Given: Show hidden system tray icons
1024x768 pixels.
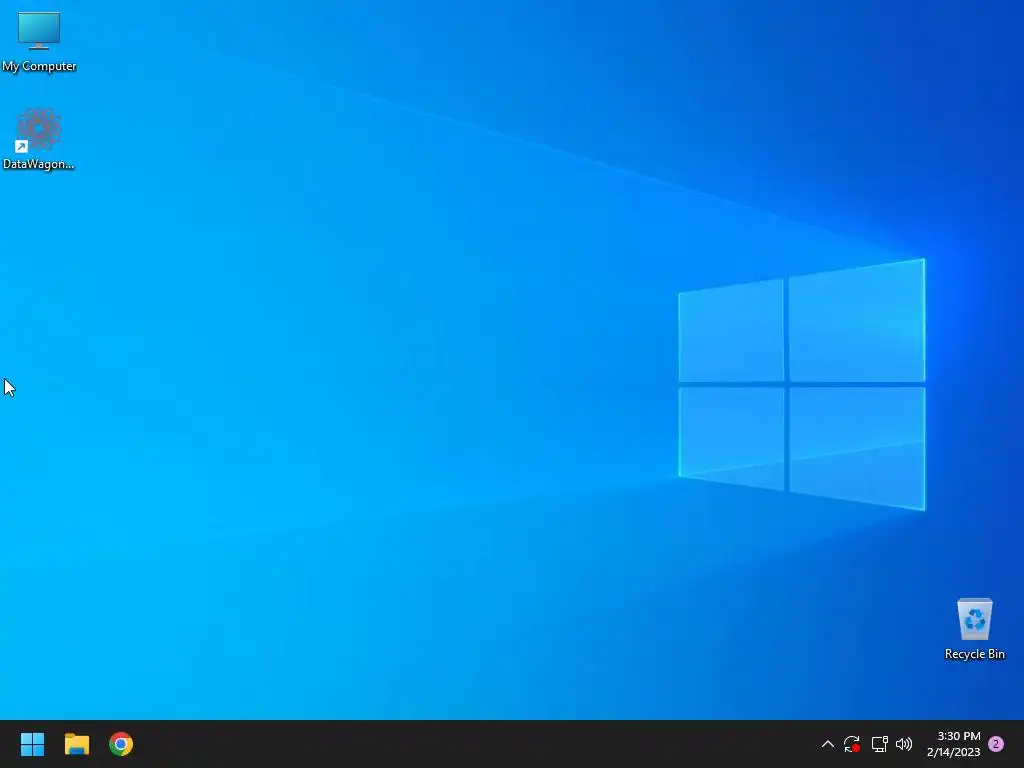Looking at the screenshot, I should (827, 744).
